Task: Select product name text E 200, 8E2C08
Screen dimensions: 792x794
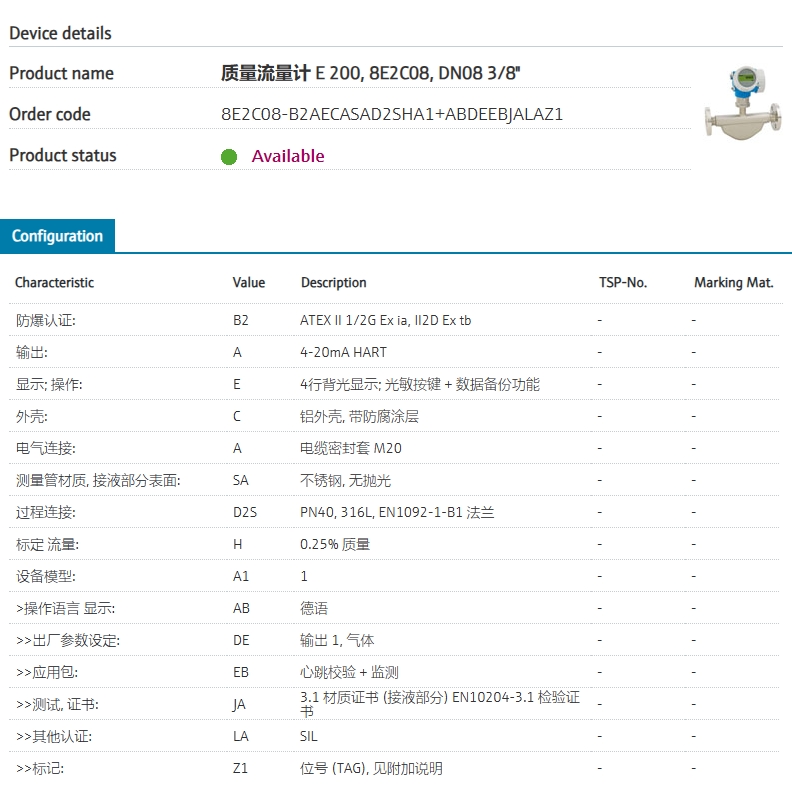Action: (x=374, y=73)
